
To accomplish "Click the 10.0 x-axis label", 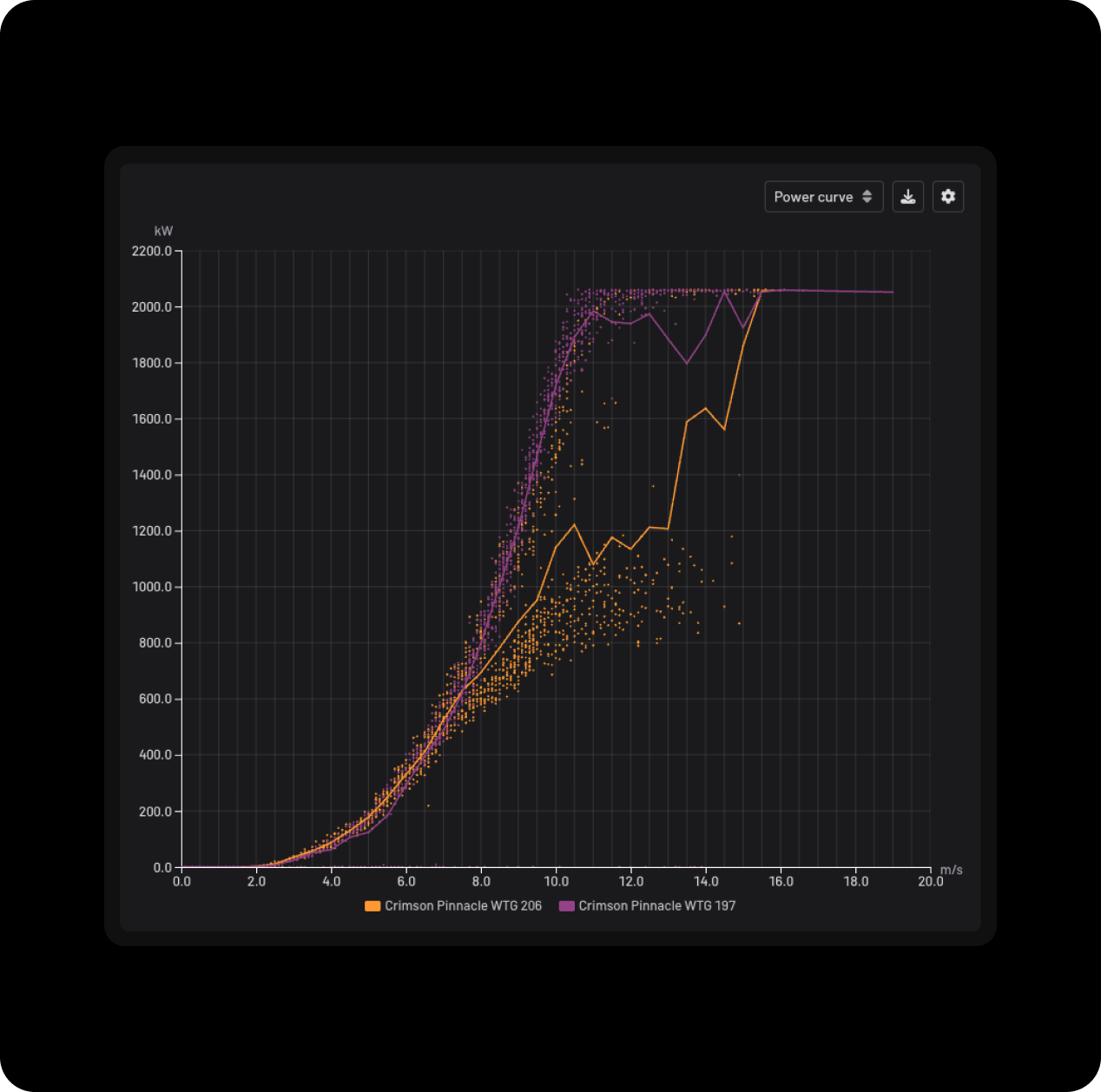I will 556,881.
